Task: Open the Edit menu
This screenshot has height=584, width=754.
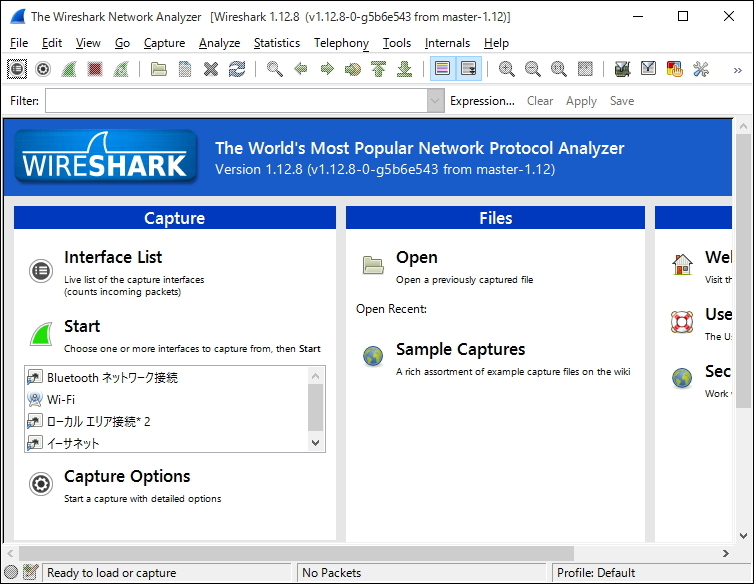Action: click(x=52, y=43)
